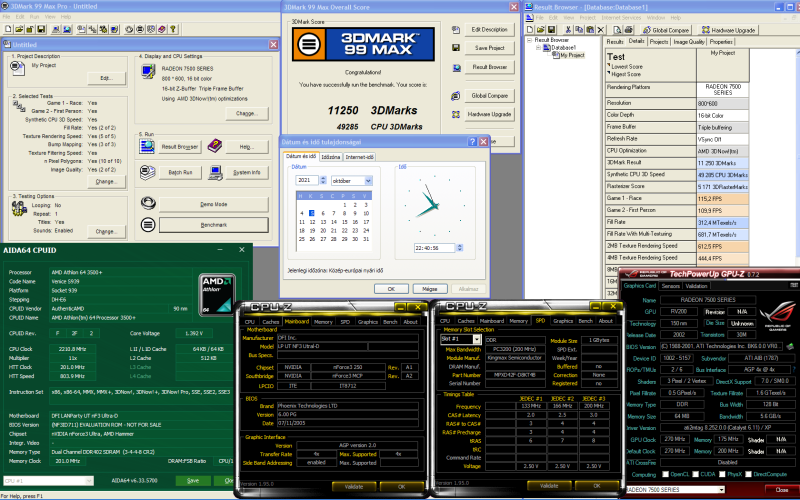800x500 pixels.
Task: Click the striped icon beside the Benchmark button
Action: pyautogui.click(x=148, y=224)
